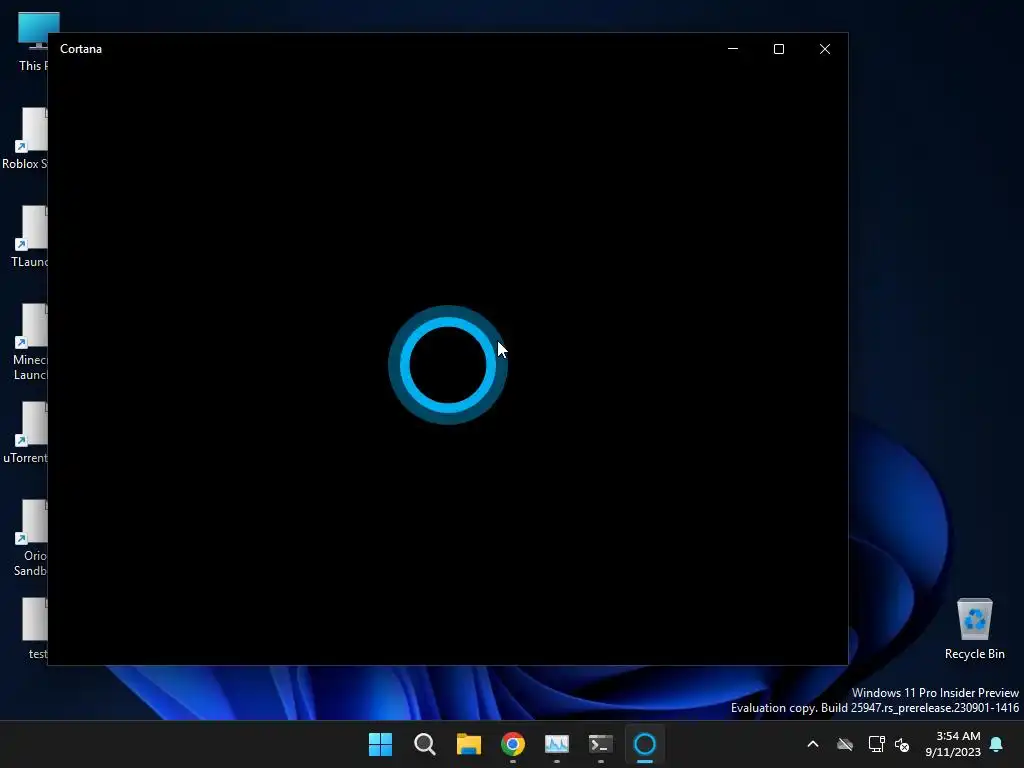Select the uTorrent desktop shortcut
This screenshot has width=1024, height=768.
tap(25, 432)
